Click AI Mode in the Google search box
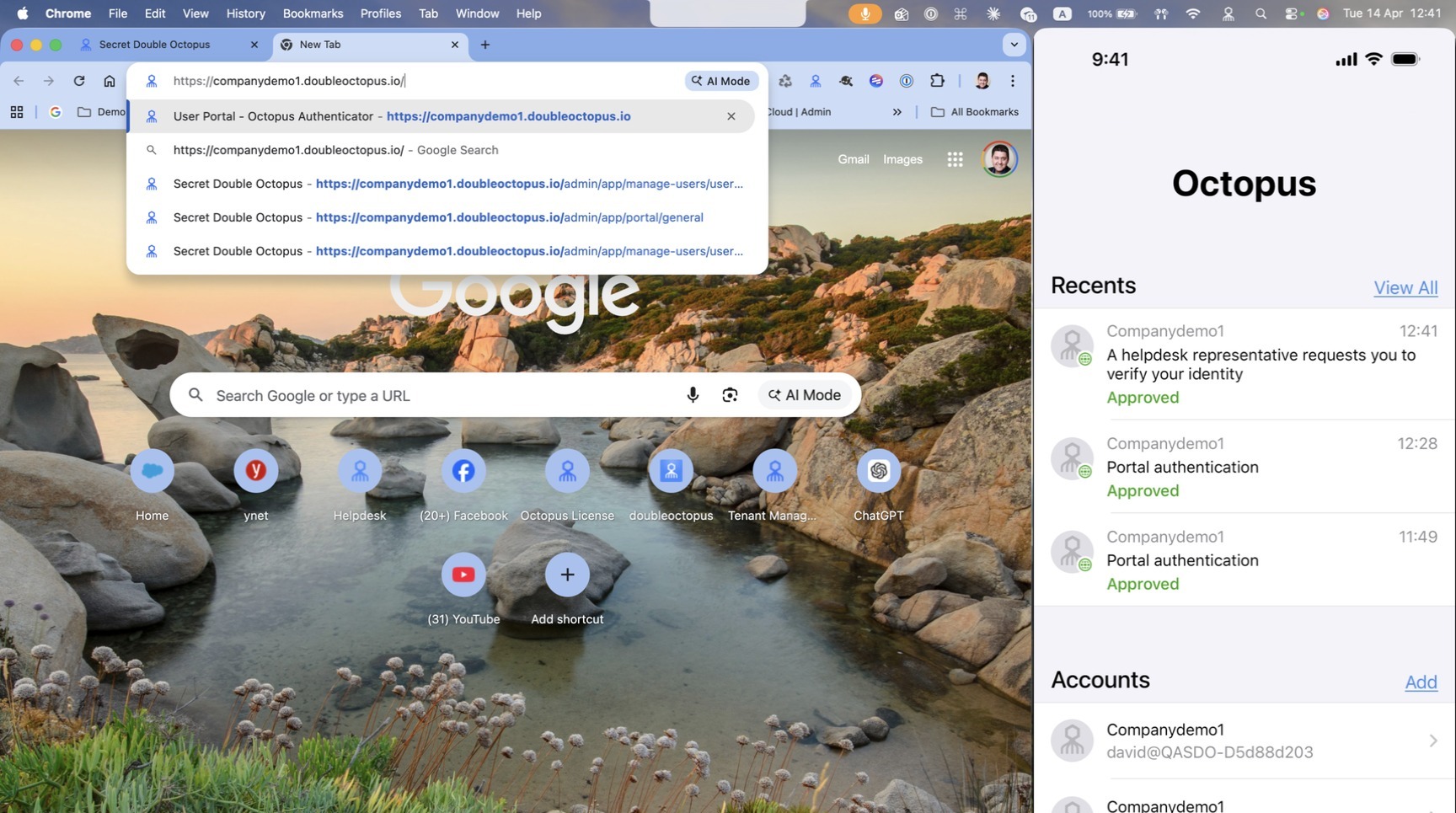The width and height of the screenshot is (1456, 813). point(805,395)
